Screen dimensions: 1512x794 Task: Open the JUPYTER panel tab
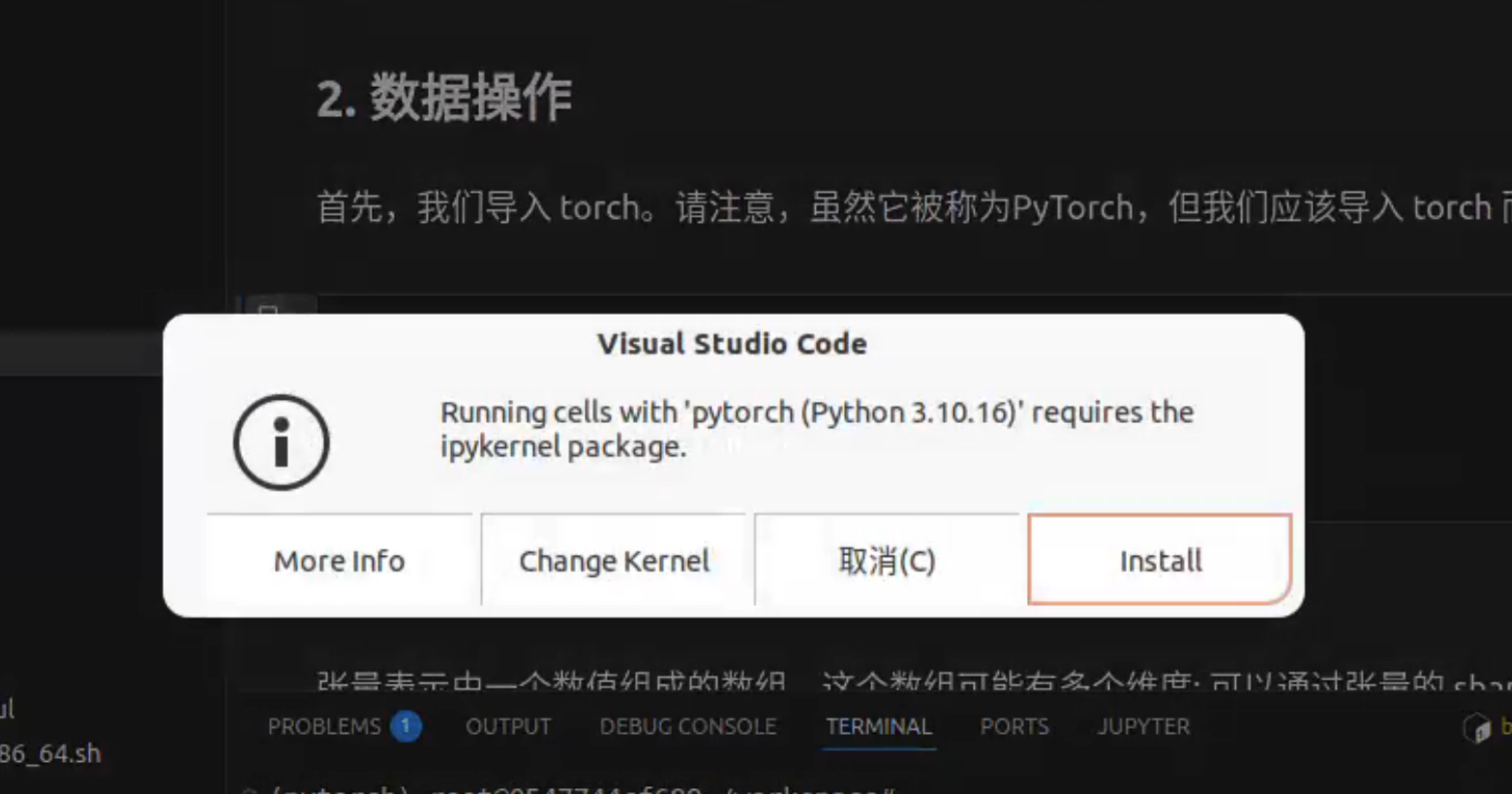[x=1143, y=726]
